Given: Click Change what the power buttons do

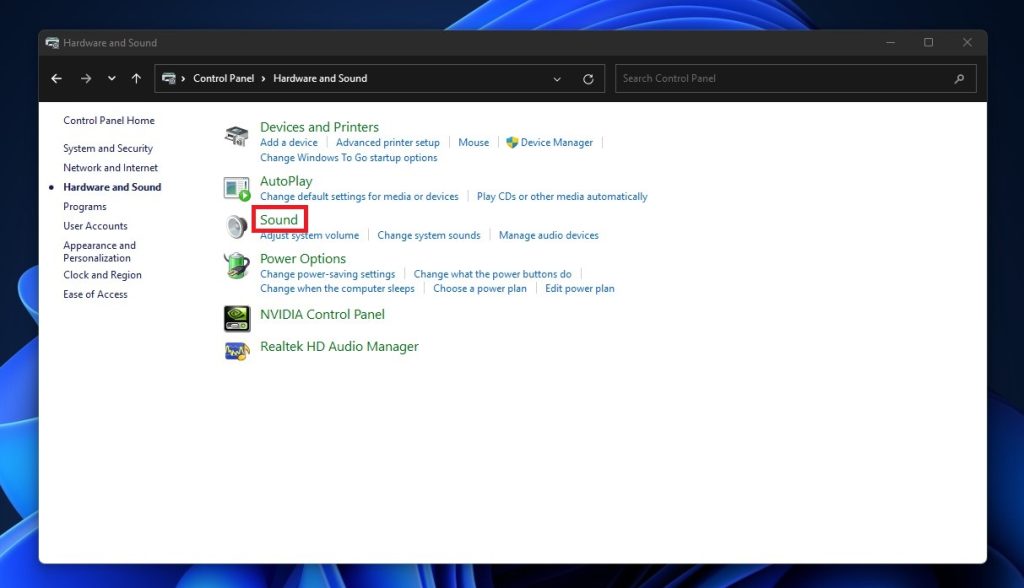Looking at the screenshot, I should 492,274.
